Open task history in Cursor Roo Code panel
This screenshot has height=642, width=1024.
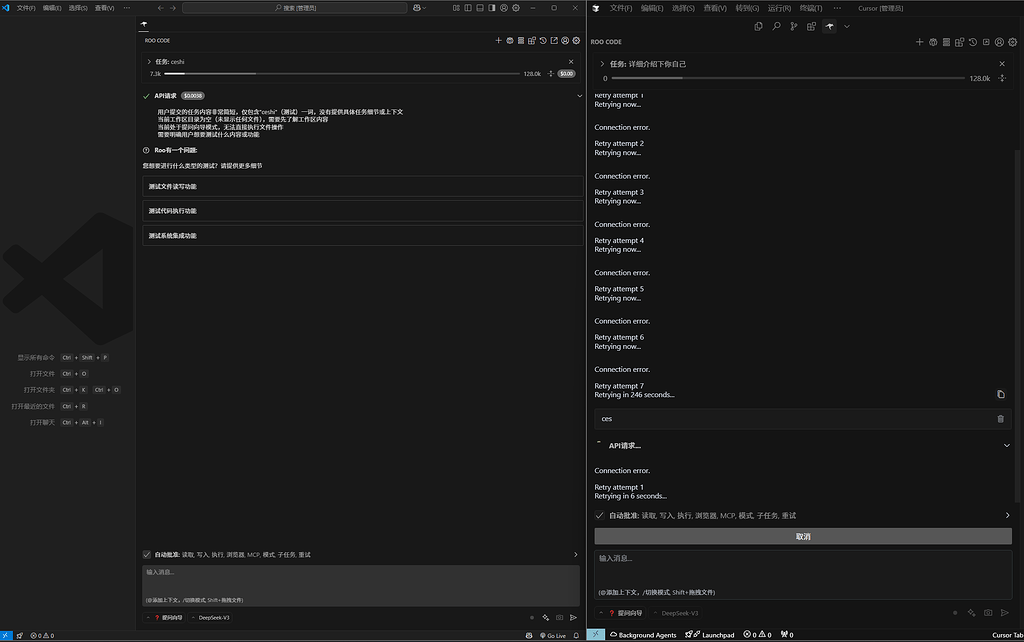point(973,42)
